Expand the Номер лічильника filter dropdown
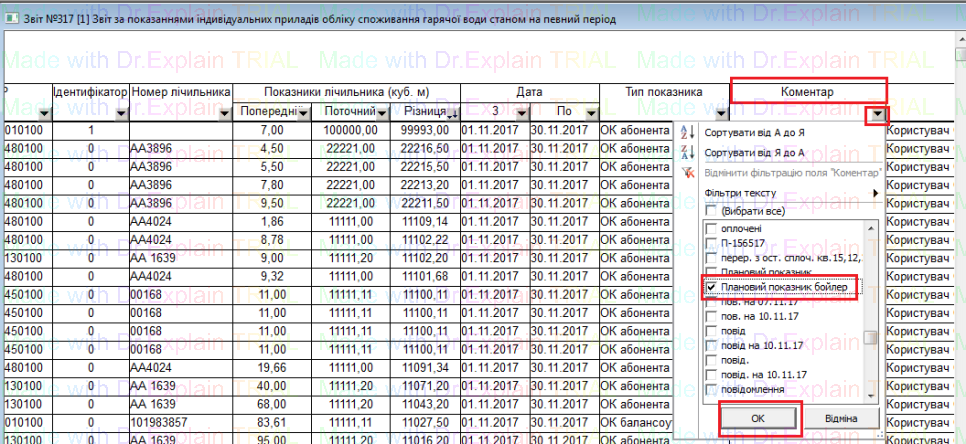966x444 pixels. tap(224, 115)
